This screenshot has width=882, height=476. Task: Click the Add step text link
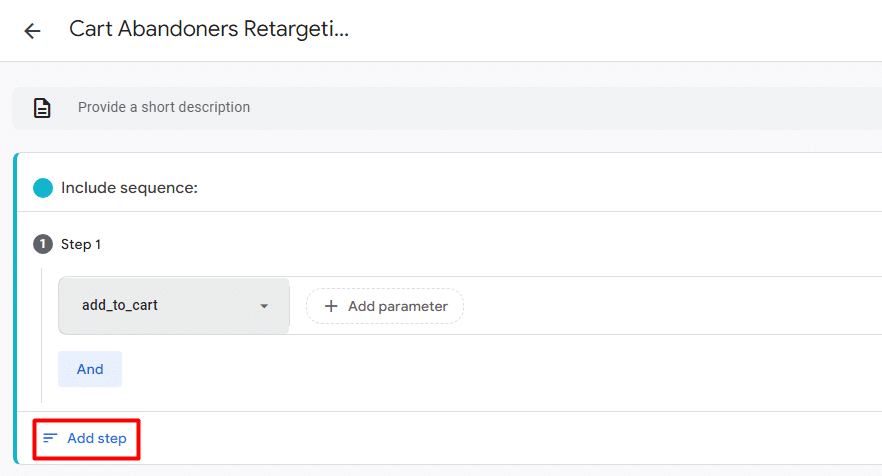96,438
